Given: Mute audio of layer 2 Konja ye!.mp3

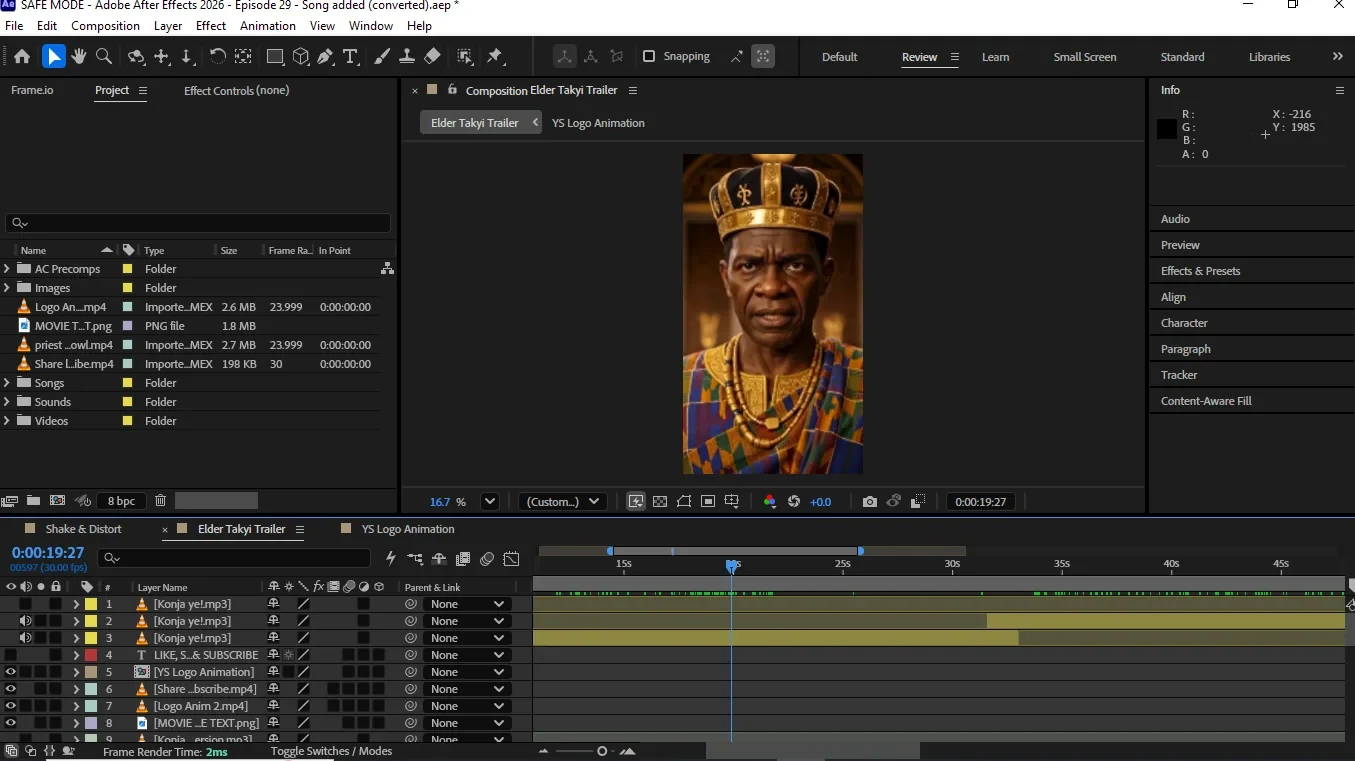Looking at the screenshot, I should click(x=26, y=621).
